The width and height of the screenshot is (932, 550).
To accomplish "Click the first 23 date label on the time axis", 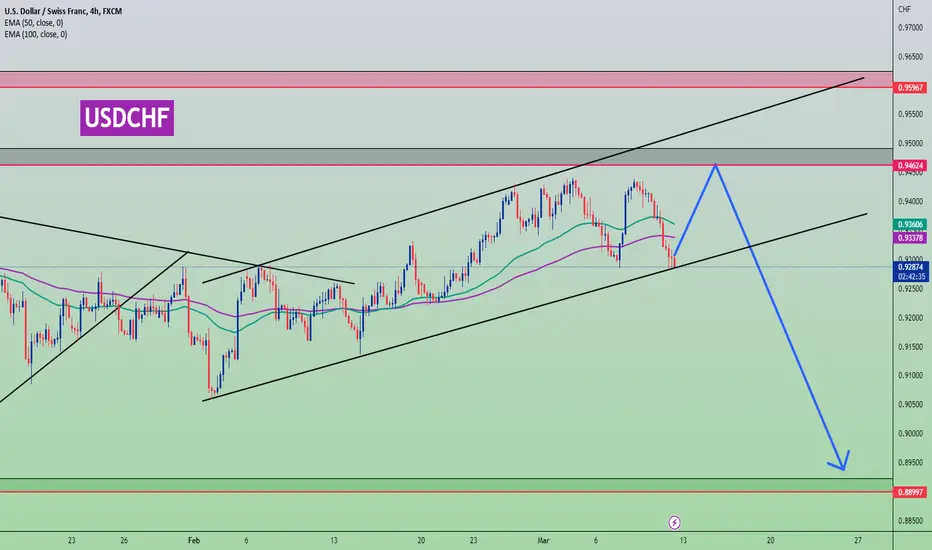I will click(x=72, y=540).
